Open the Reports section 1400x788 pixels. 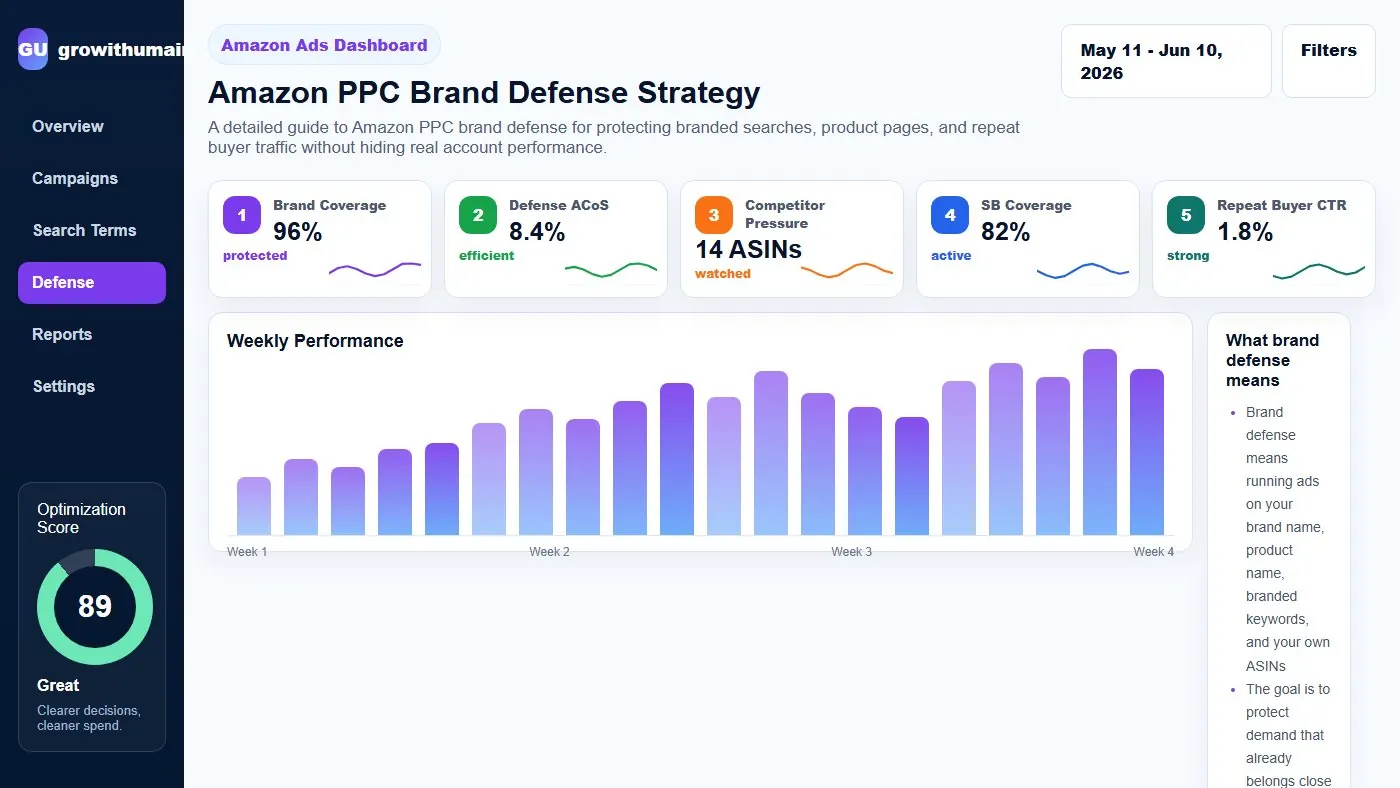point(92,334)
